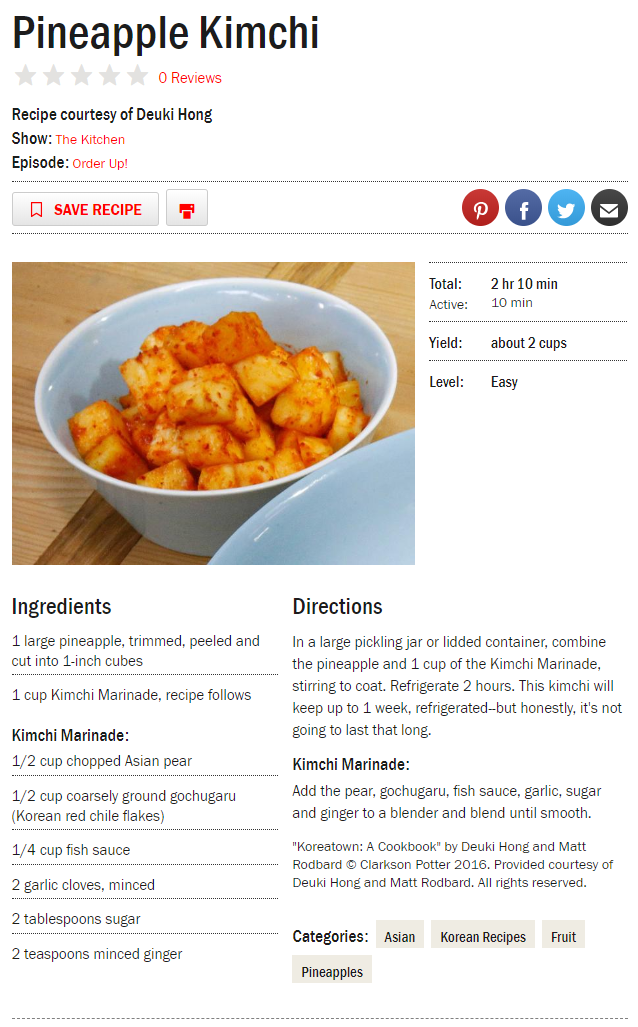Select the Korean Recipes category tag

pyautogui.click(x=483, y=937)
